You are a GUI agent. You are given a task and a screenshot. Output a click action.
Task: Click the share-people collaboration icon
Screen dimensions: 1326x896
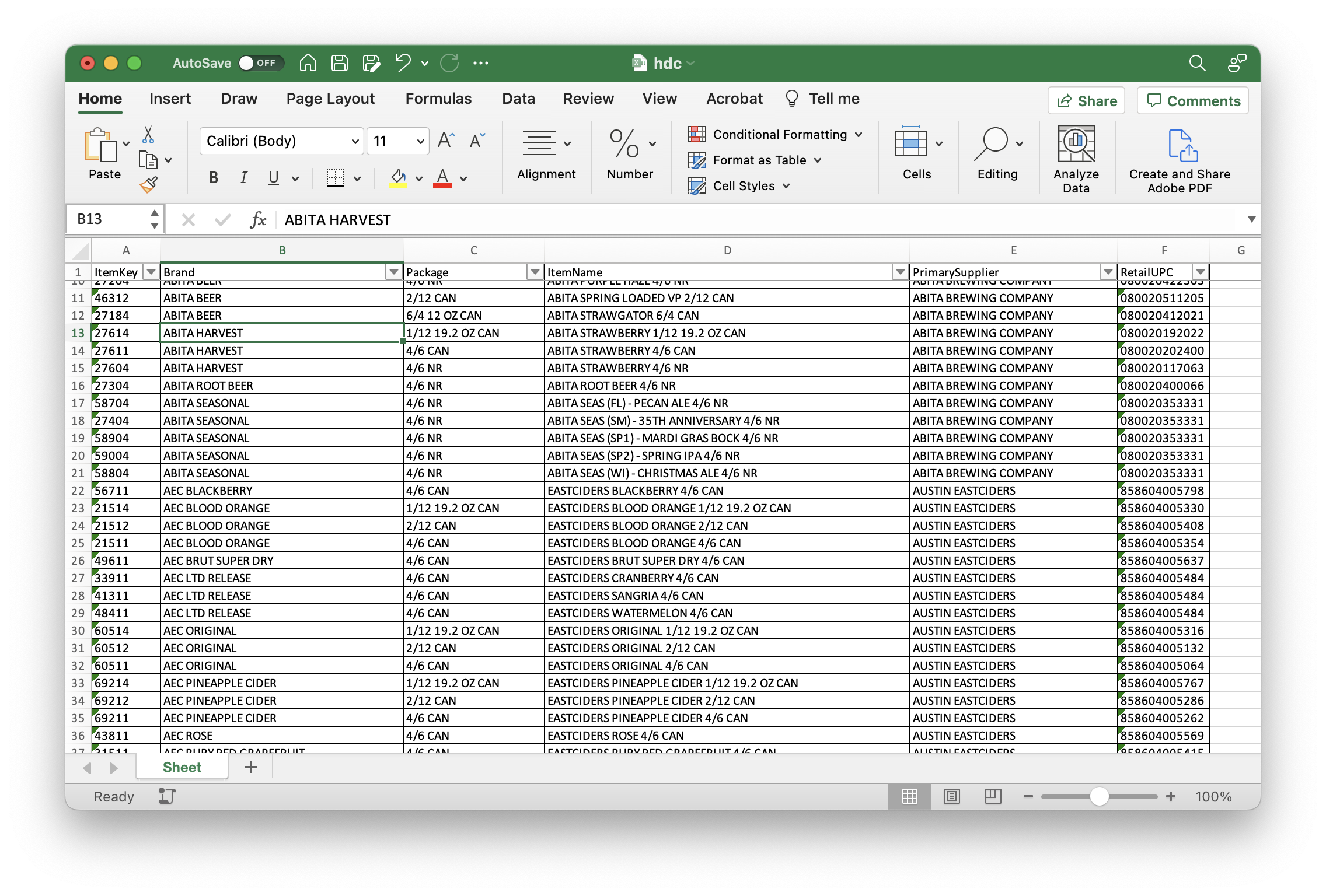click(x=1237, y=63)
